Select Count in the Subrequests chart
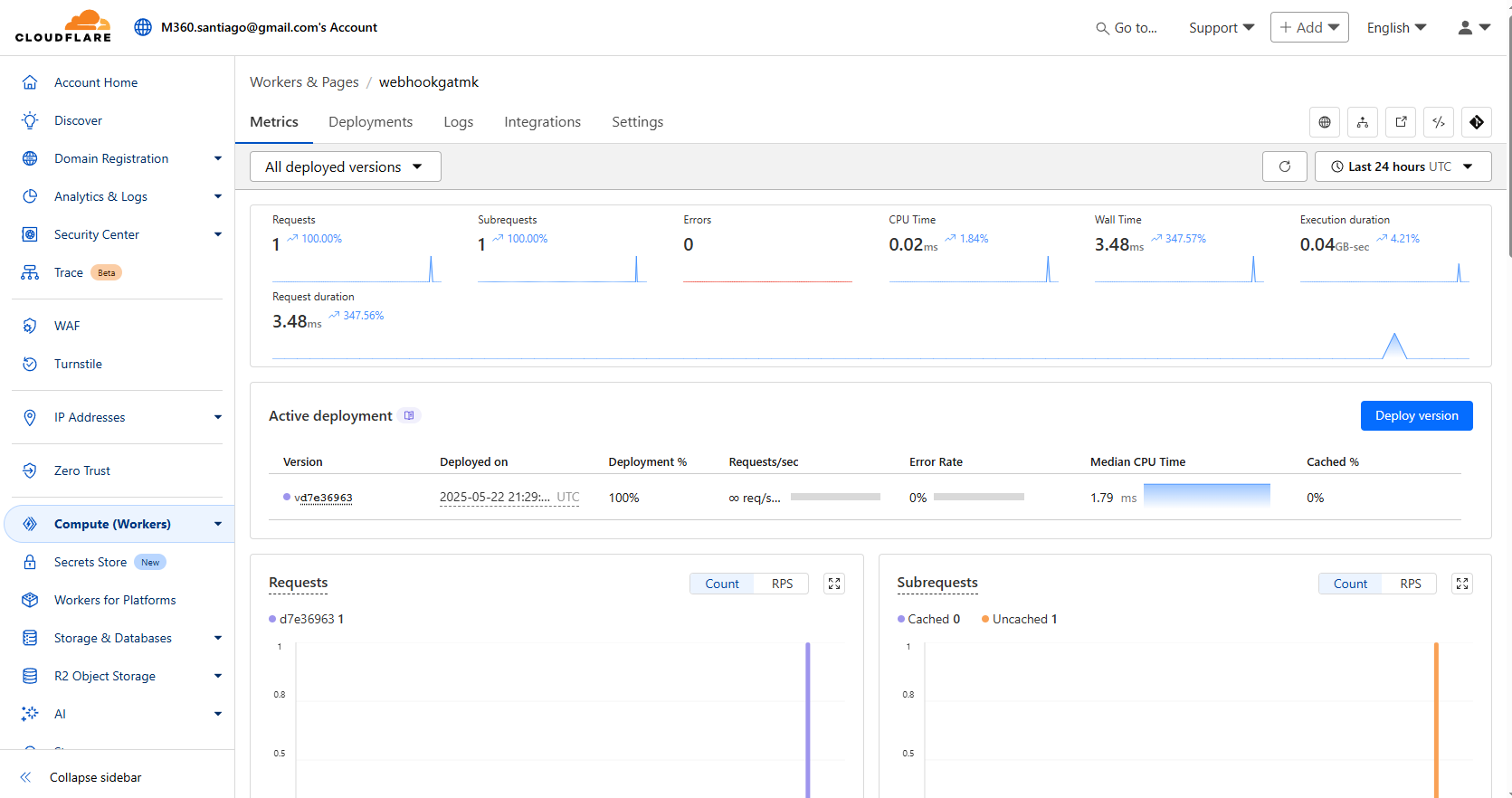 1350,584
